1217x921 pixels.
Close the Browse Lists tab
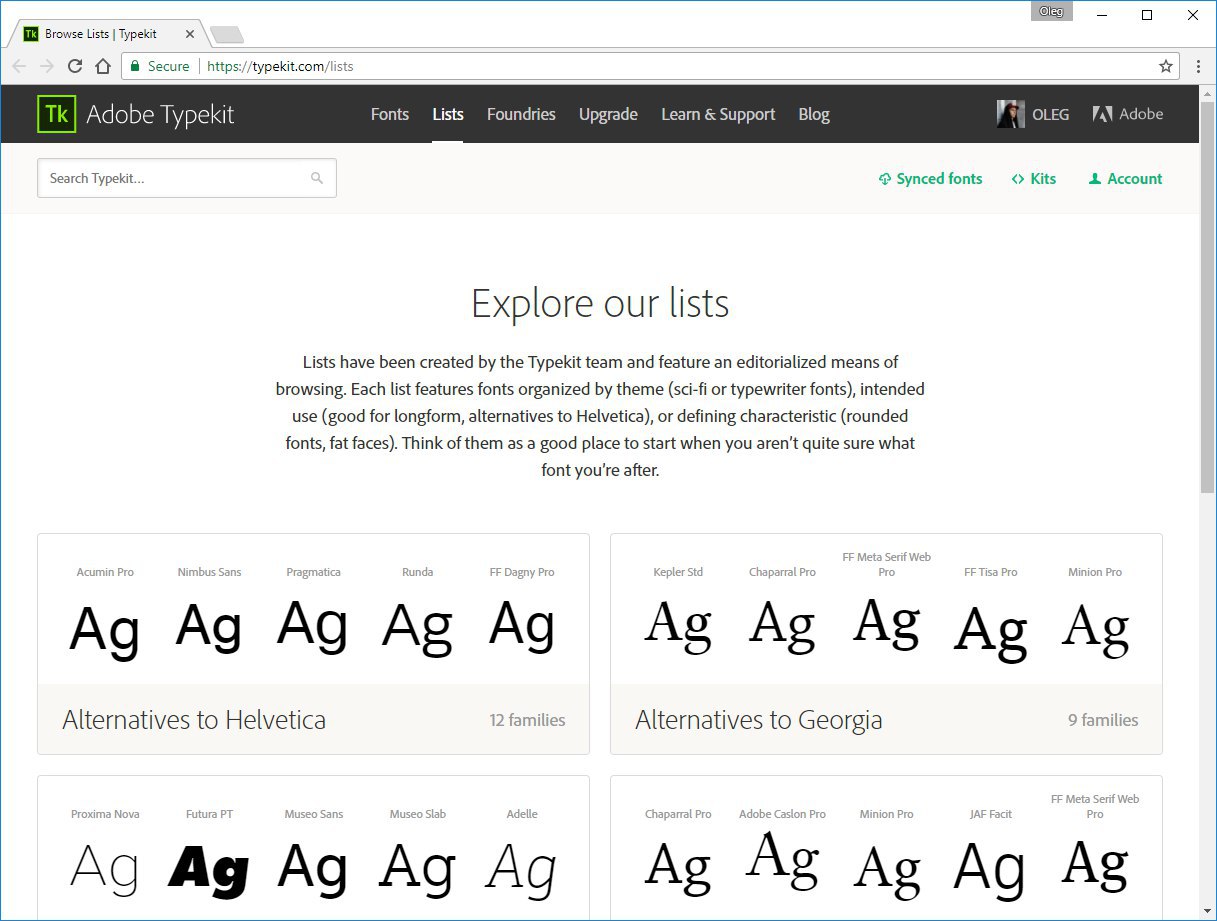[x=190, y=34]
